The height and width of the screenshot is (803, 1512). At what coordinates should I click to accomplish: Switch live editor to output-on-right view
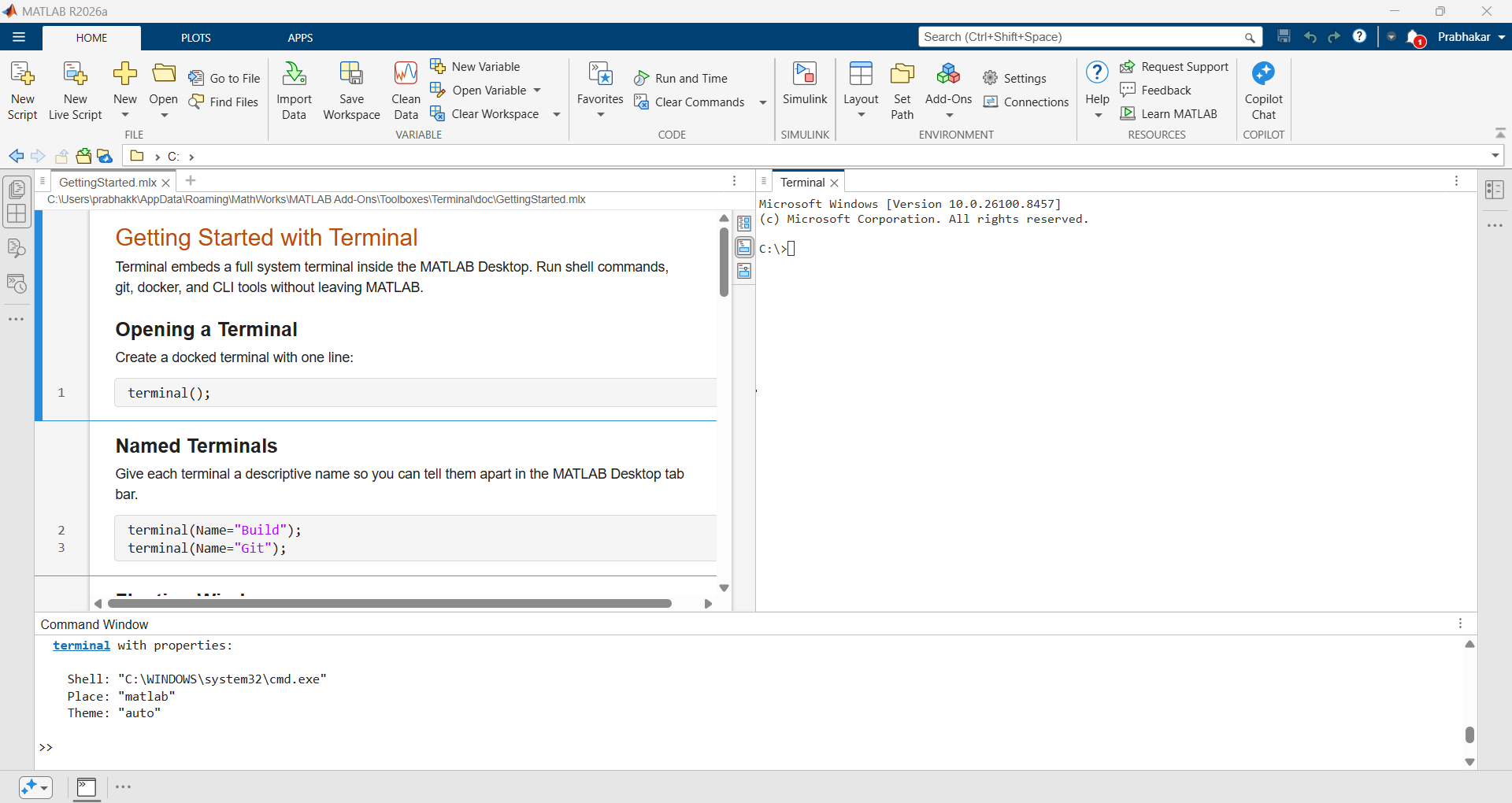pyautogui.click(x=744, y=224)
